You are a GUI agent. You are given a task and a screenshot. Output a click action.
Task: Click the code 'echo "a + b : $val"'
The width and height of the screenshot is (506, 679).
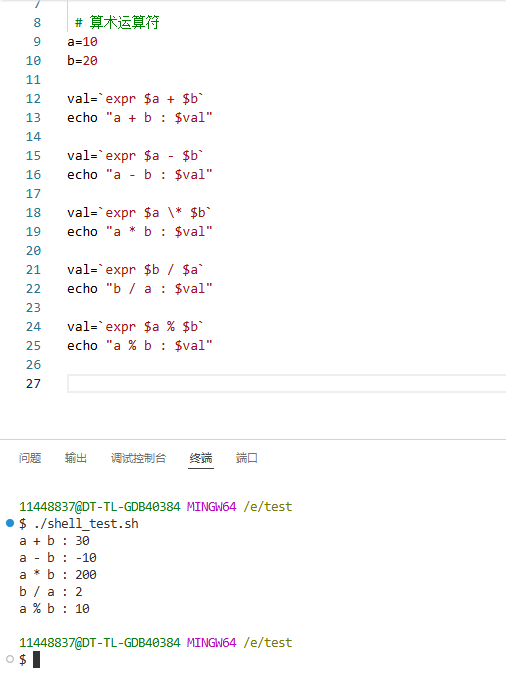(140, 118)
